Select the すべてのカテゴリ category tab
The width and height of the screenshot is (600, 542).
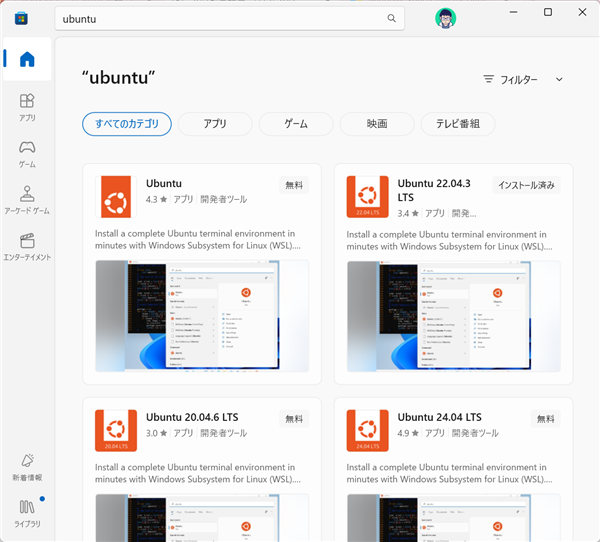tap(127, 124)
